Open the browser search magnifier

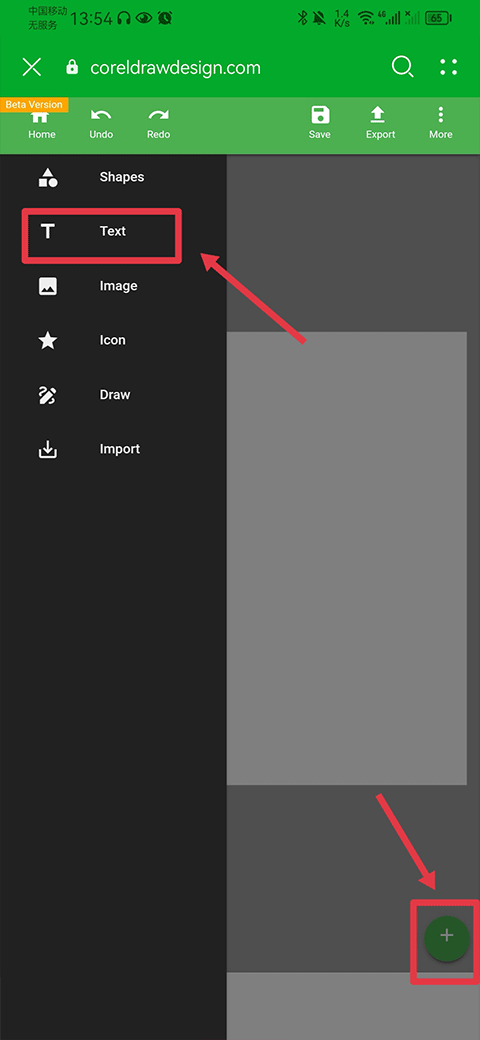402,67
